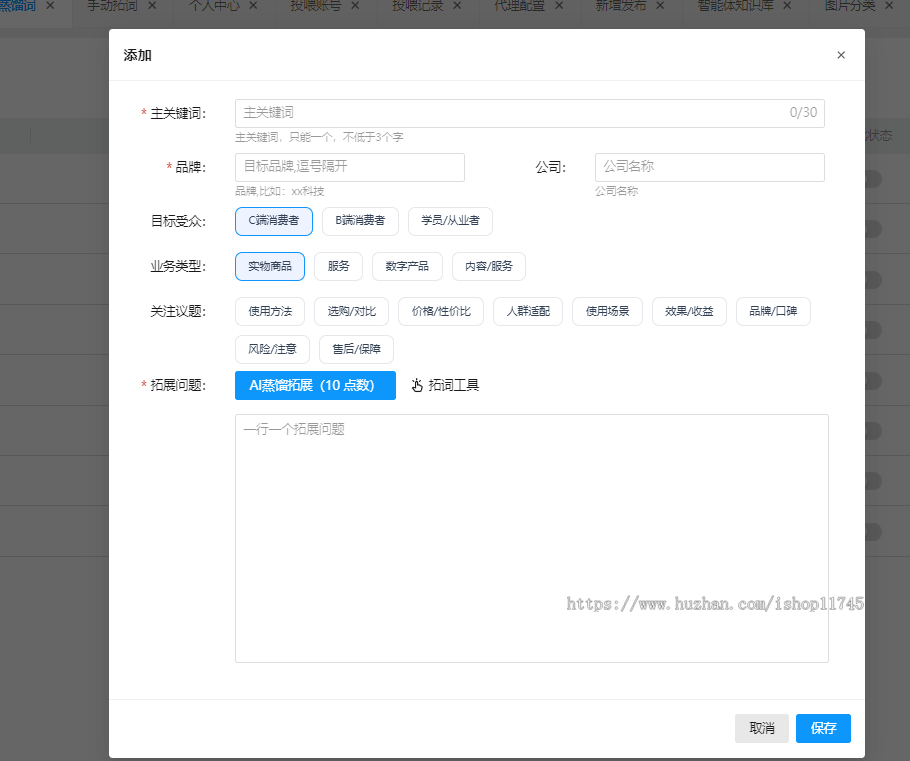
Task: Toggle the 风险/注意 topic tag
Action: 272,349
